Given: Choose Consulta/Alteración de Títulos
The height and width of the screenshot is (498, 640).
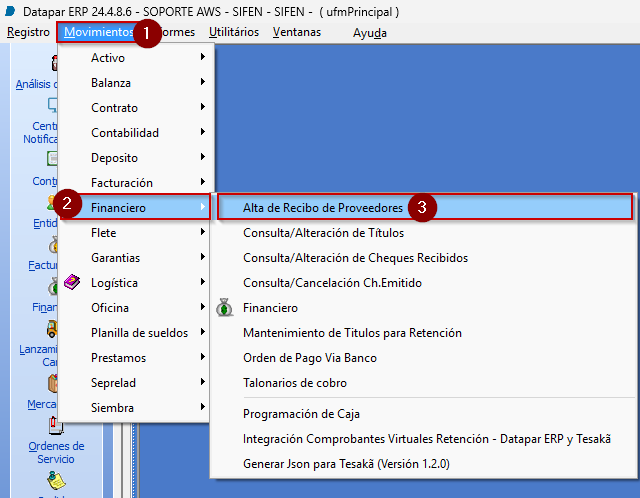Looking at the screenshot, I should pyautogui.click(x=424, y=233).
